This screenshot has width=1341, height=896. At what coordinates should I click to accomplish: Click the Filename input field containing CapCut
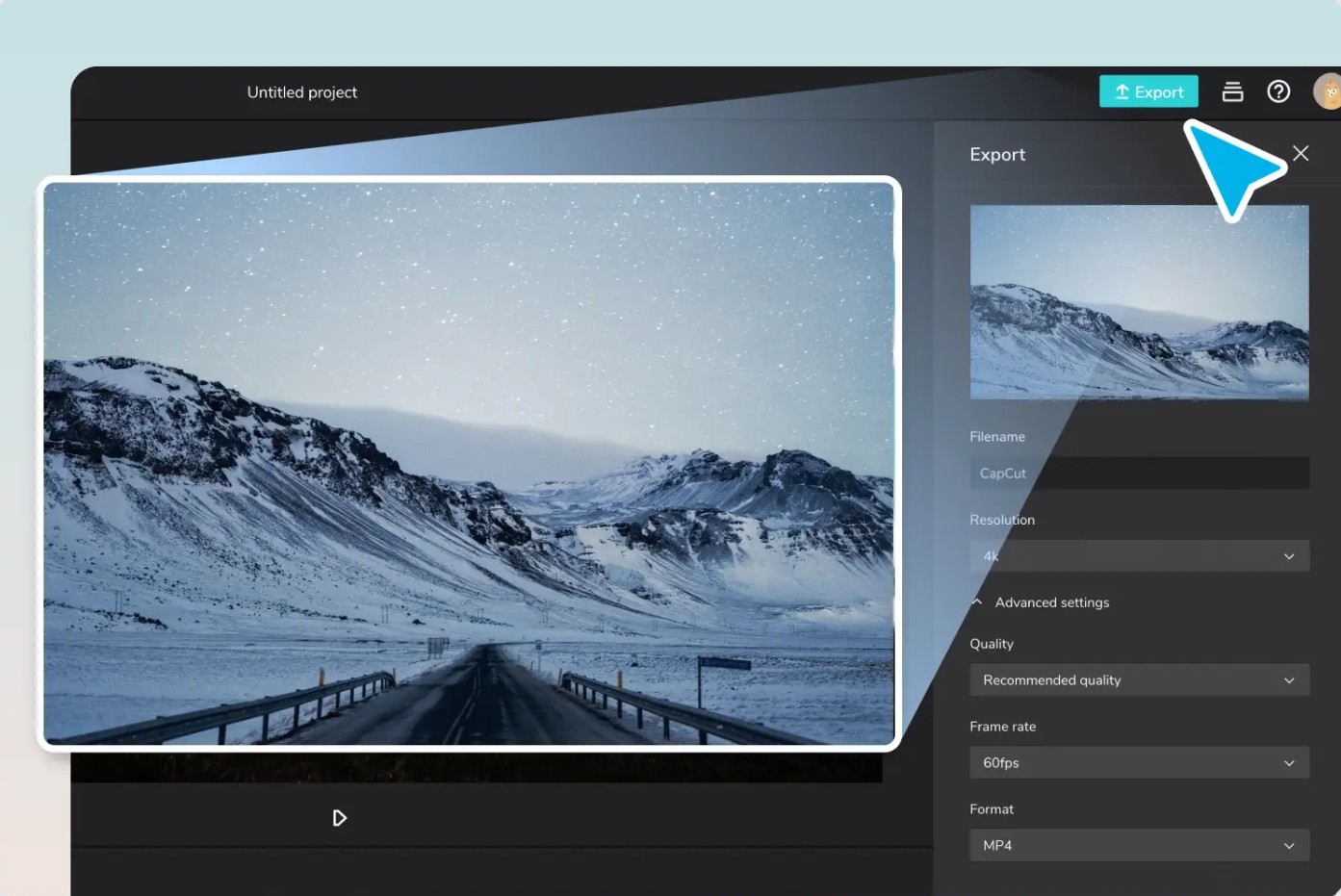1139,473
